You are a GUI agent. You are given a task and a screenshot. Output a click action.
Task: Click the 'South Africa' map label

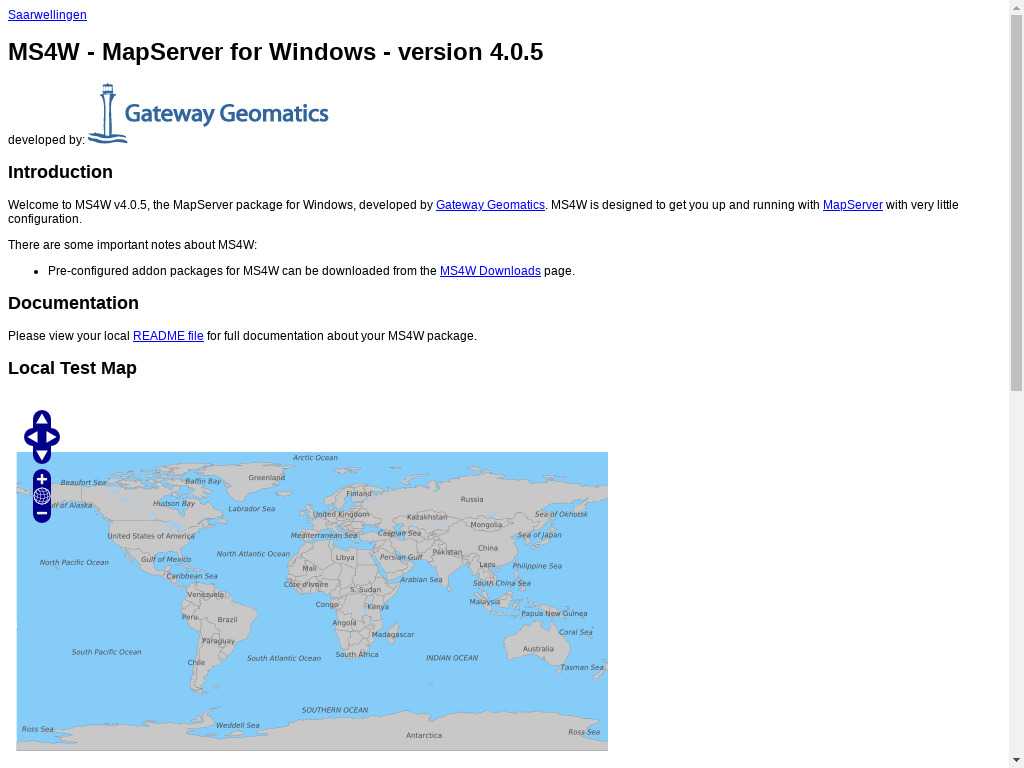(357, 654)
